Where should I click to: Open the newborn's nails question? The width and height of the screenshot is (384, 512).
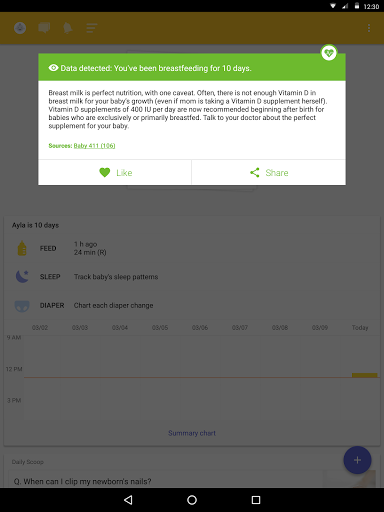coord(82,481)
